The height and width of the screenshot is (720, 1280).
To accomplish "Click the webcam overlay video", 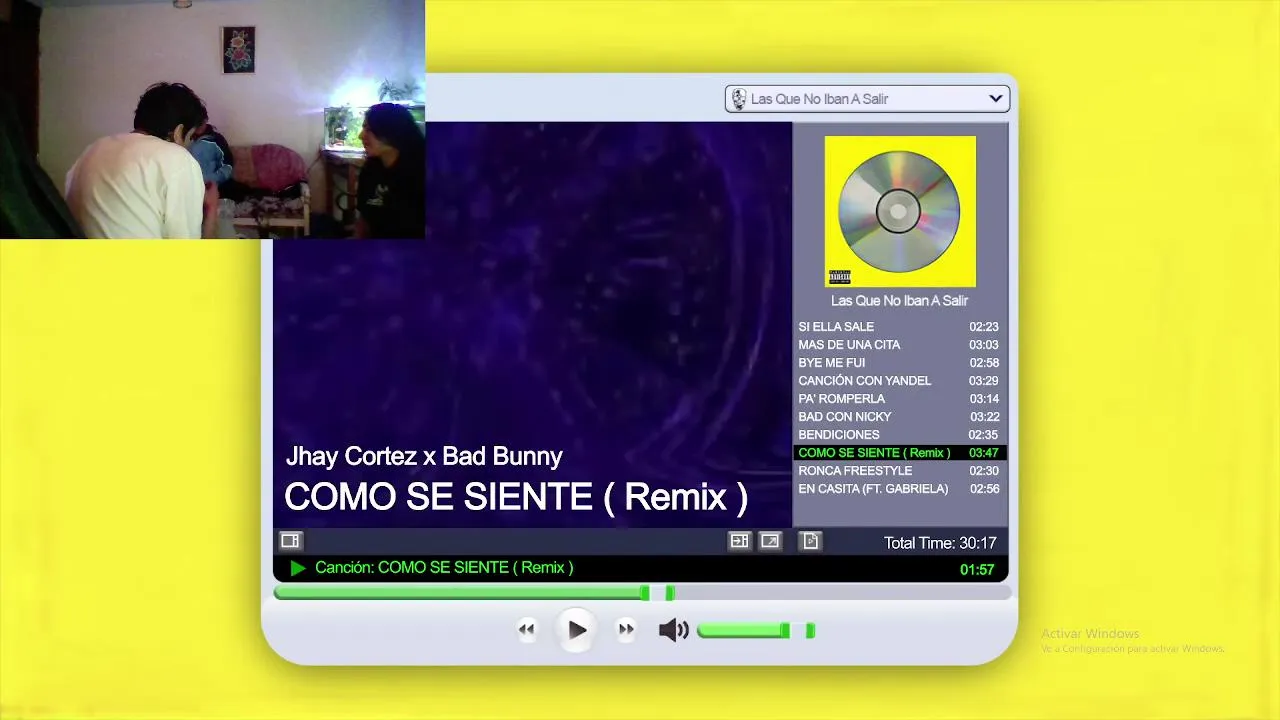I will click(212, 119).
